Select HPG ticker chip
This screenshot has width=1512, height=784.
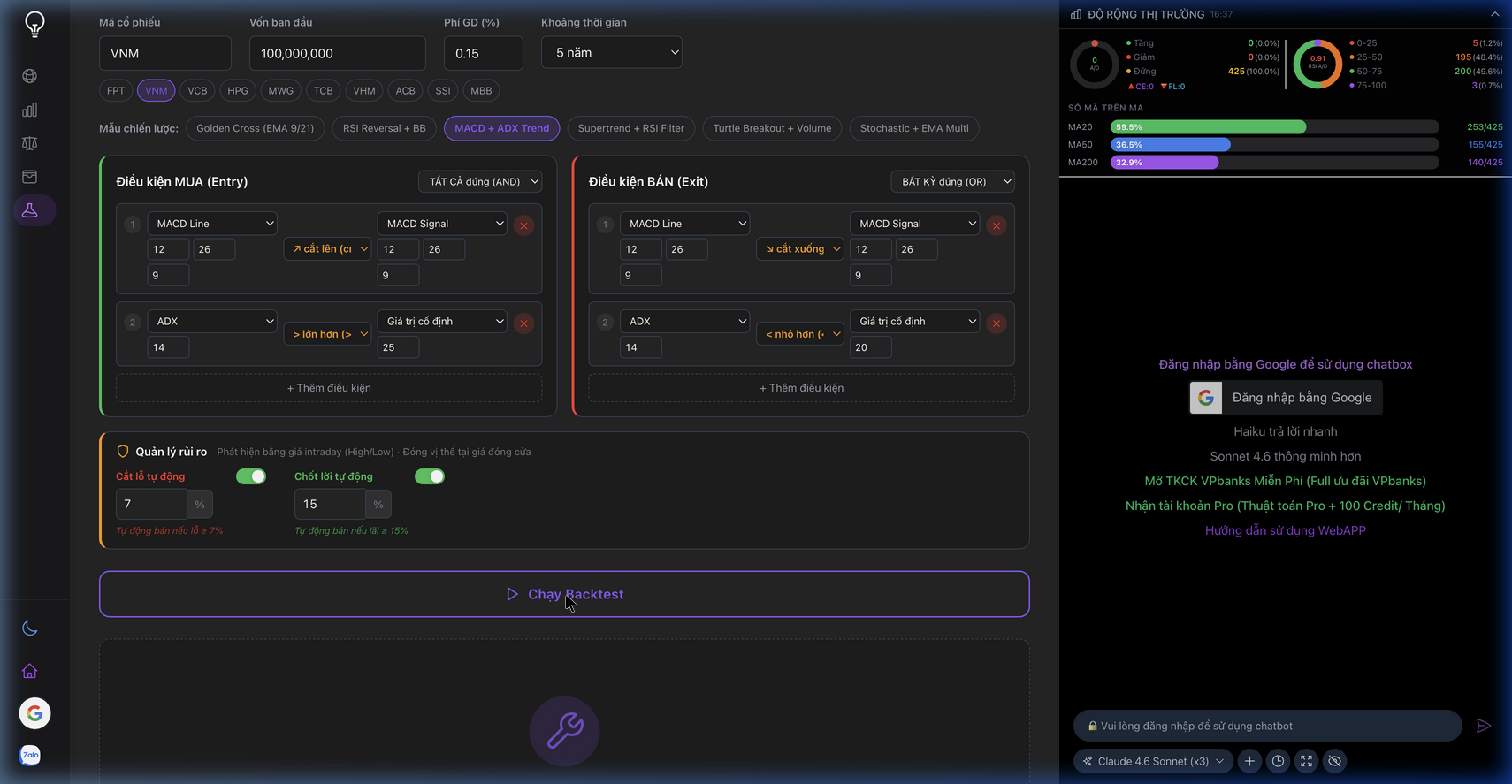[x=238, y=90]
